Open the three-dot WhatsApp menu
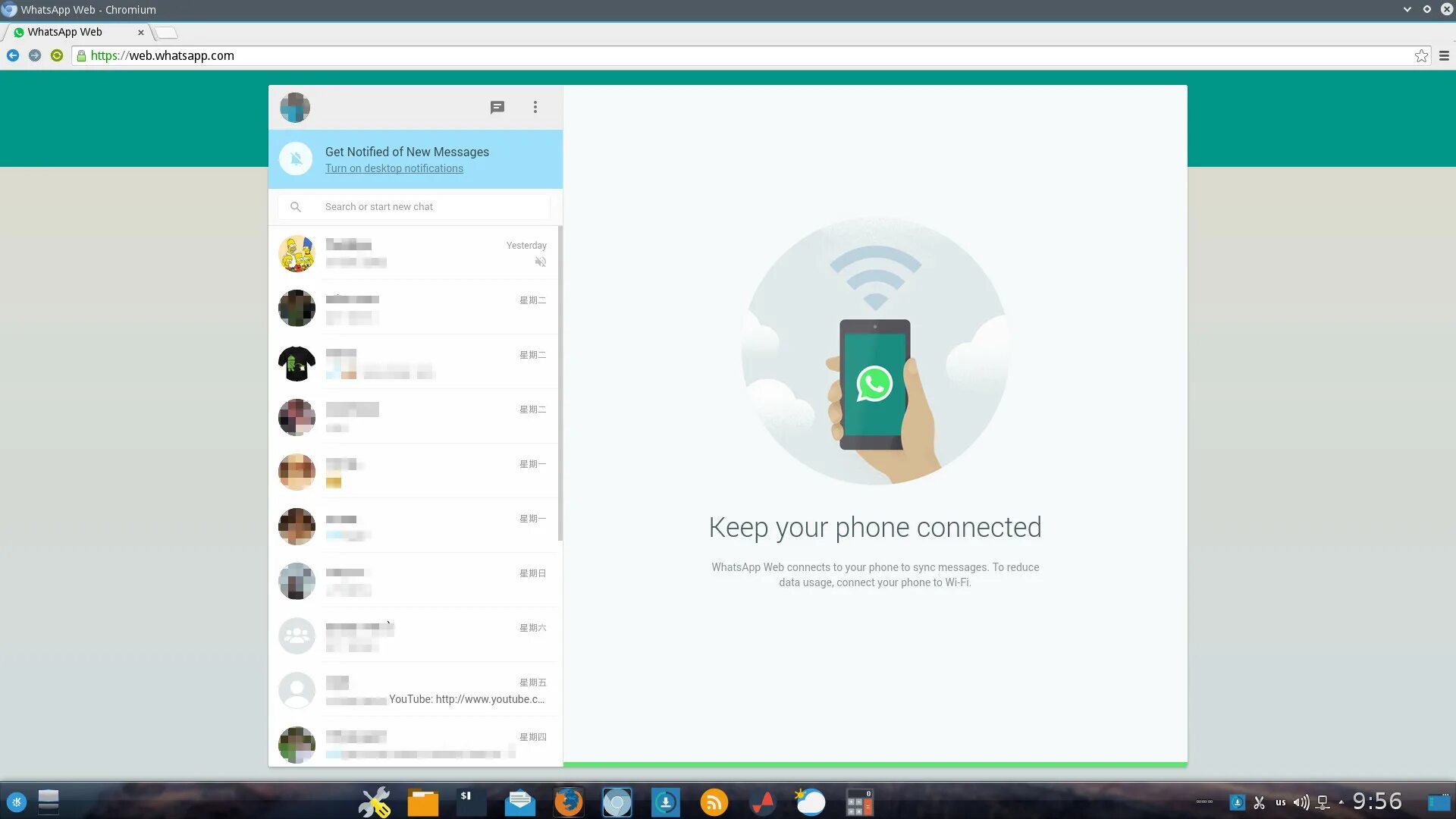 (x=535, y=107)
